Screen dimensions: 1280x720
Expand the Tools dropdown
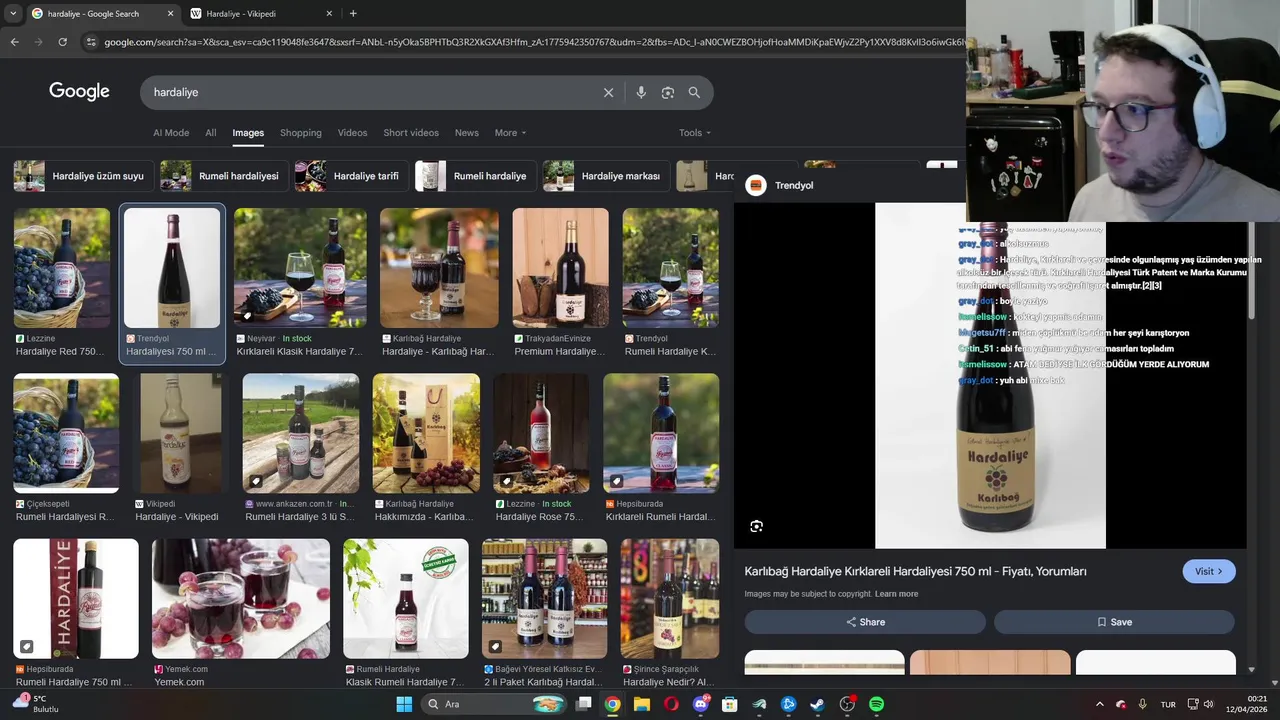(695, 133)
